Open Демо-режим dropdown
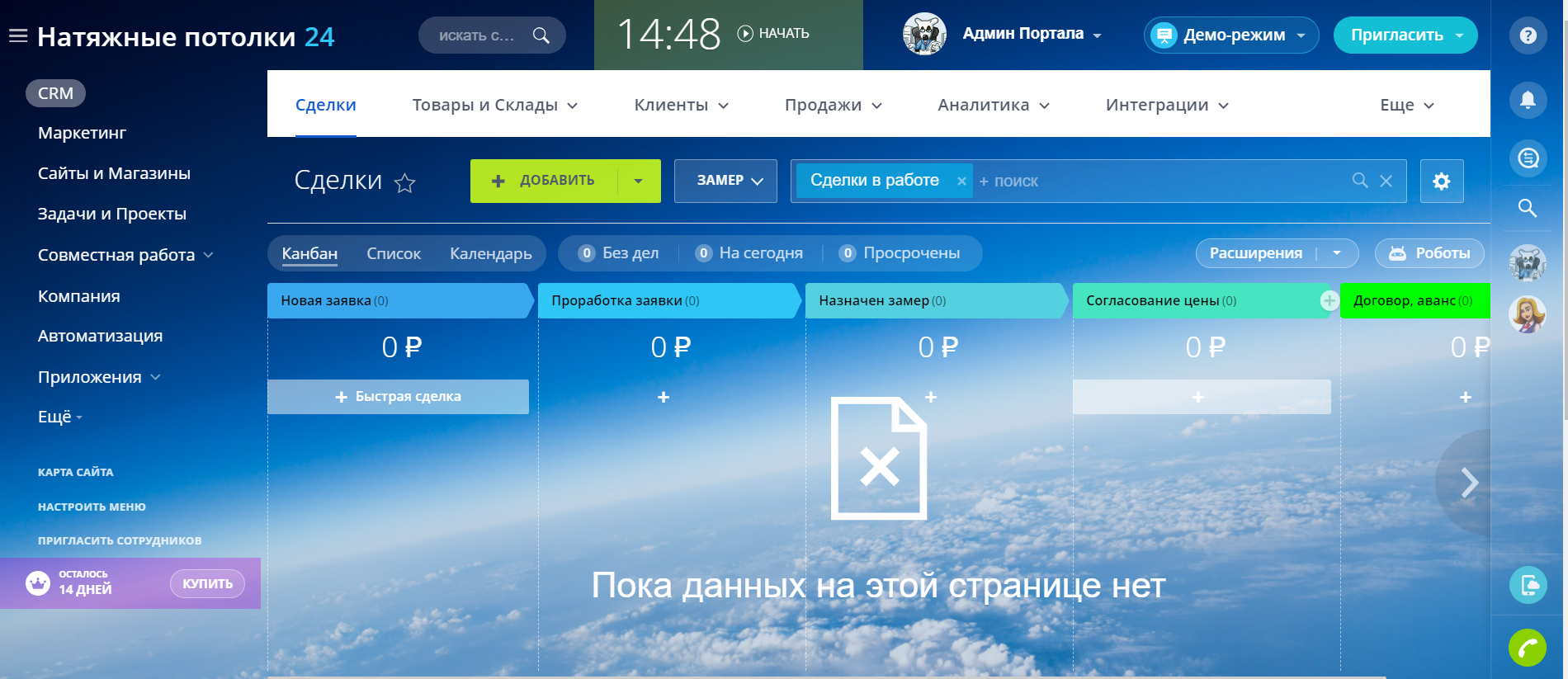The height and width of the screenshot is (679, 1568). pyautogui.click(x=1301, y=35)
